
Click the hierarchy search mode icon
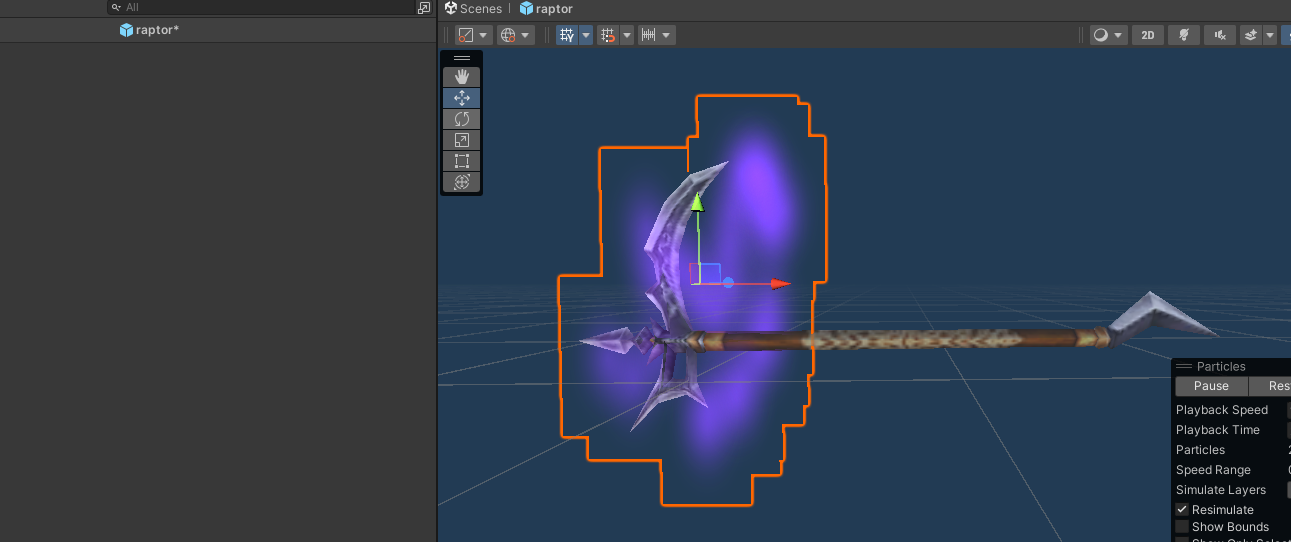click(x=424, y=7)
